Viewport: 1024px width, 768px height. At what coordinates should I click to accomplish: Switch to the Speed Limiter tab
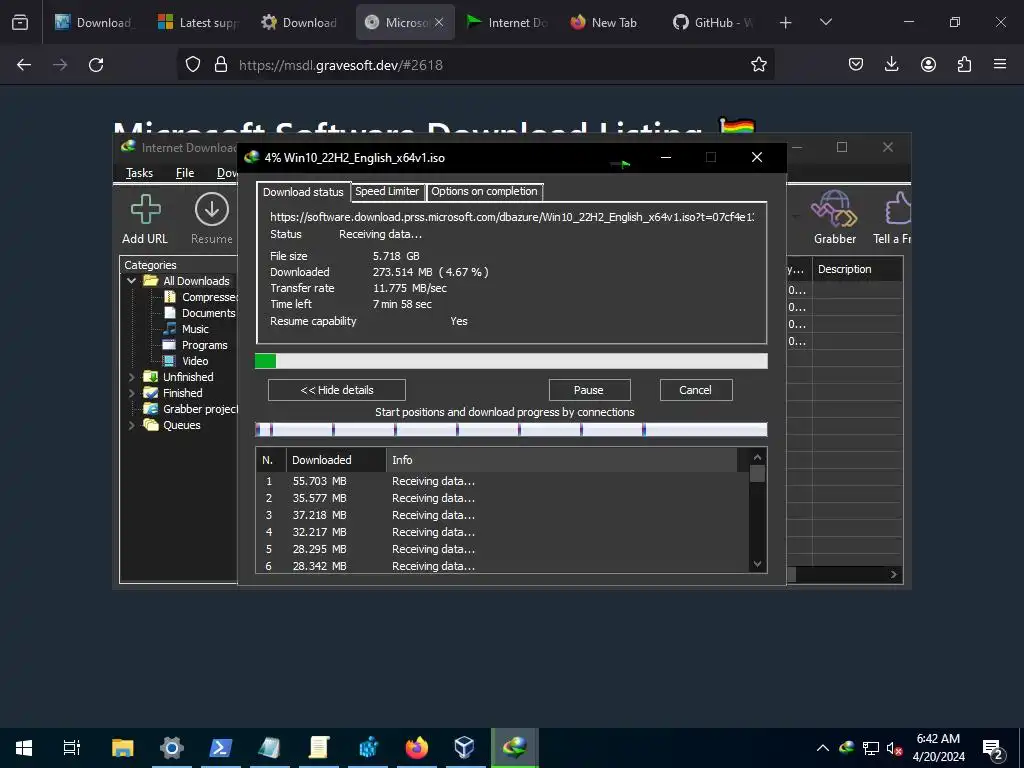coord(387,191)
